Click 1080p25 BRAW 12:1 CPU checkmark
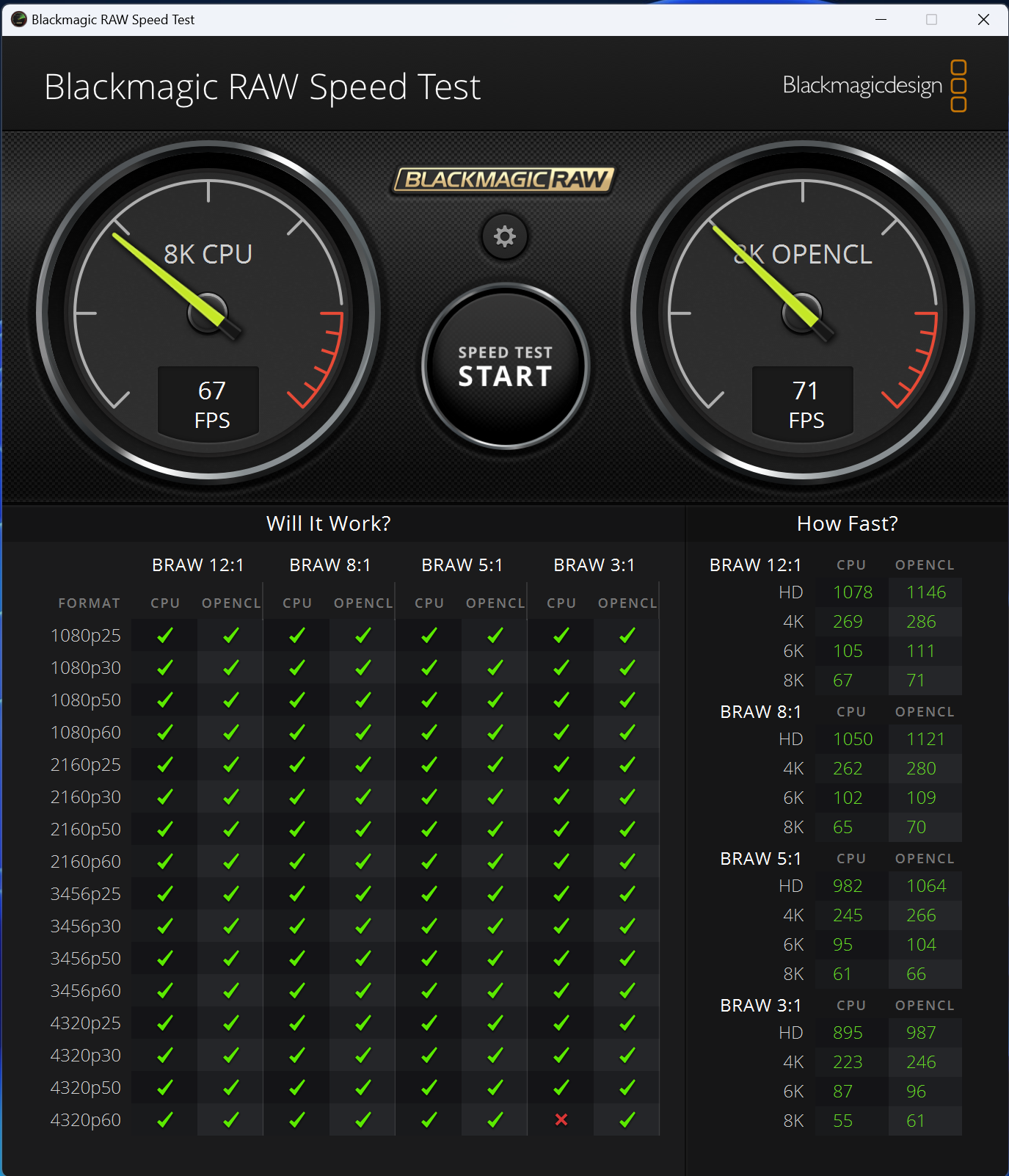The image size is (1009, 1176). (165, 635)
